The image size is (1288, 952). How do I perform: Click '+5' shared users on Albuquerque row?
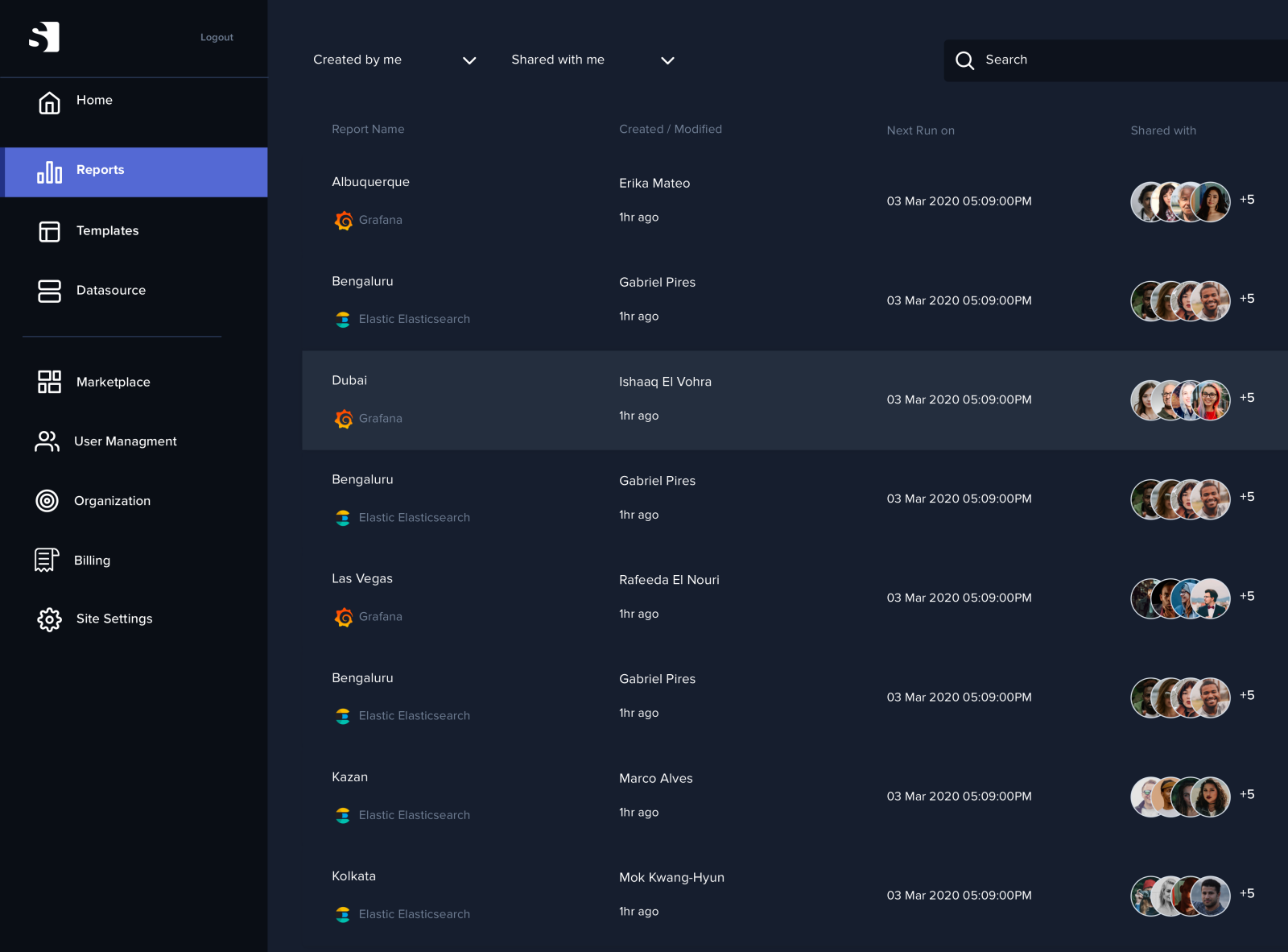coord(1247,199)
